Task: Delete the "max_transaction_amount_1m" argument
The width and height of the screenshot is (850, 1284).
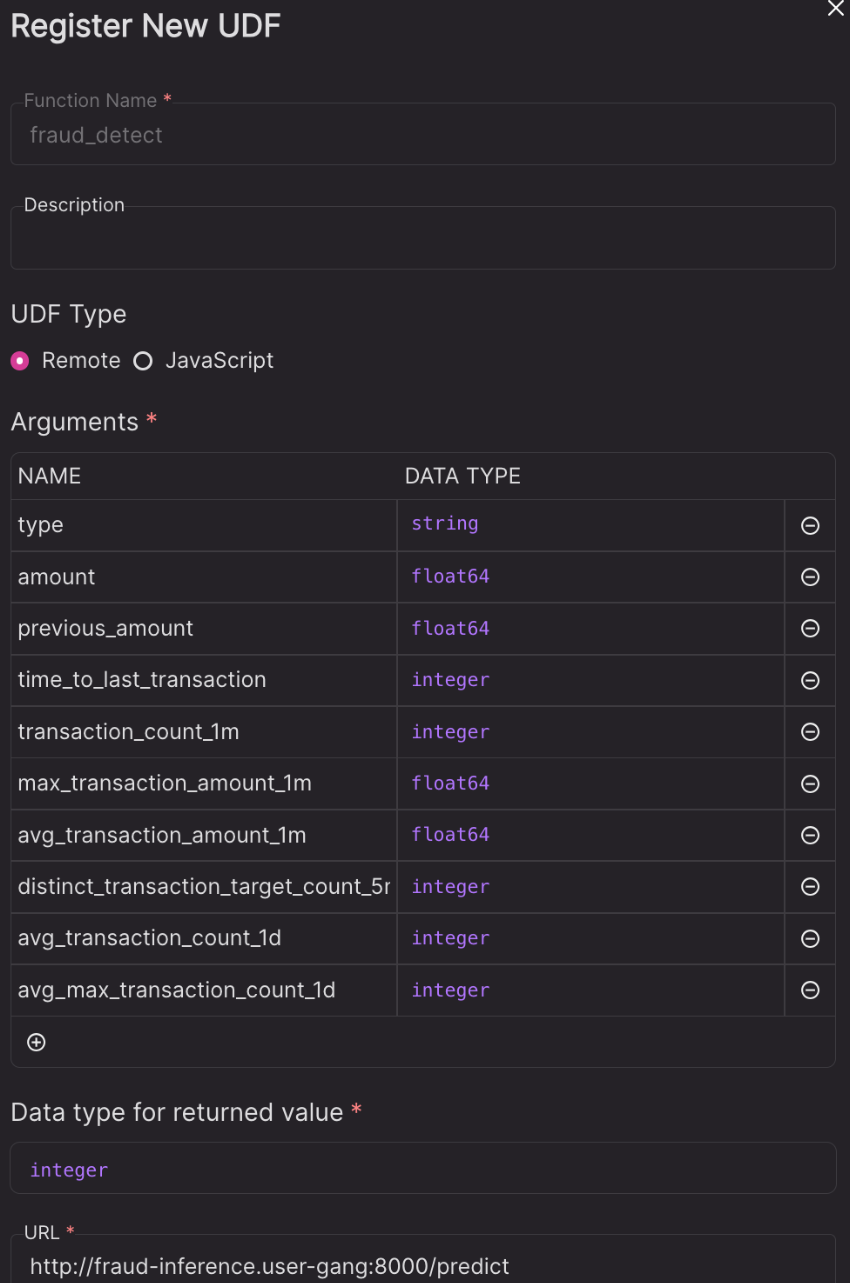Action: [810, 783]
